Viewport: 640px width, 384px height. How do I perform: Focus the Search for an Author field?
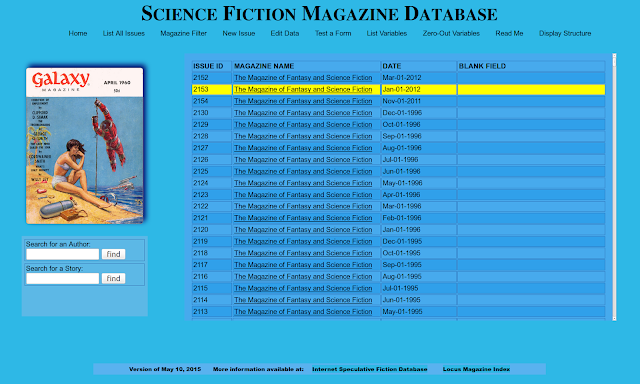coord(62,254)
